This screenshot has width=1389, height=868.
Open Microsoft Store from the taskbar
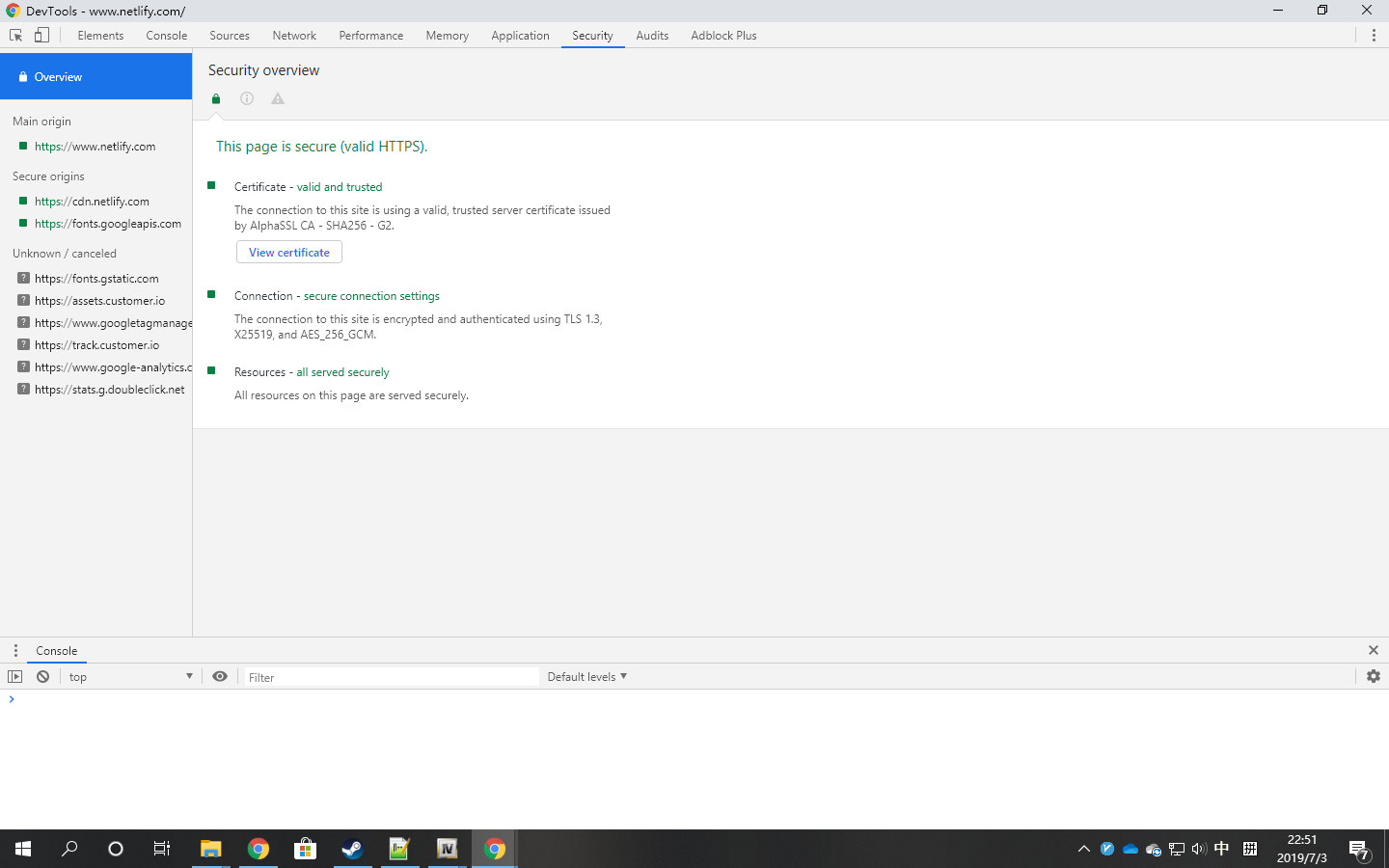pos(305,849)
